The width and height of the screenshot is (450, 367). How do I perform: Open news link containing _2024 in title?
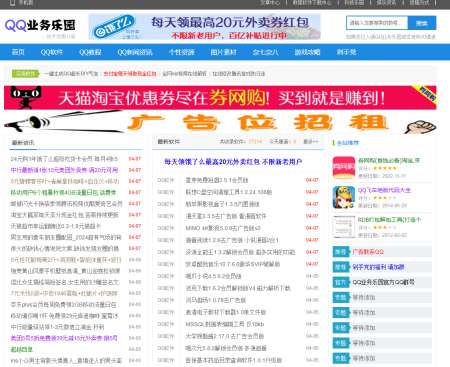[x=66, y=237]
